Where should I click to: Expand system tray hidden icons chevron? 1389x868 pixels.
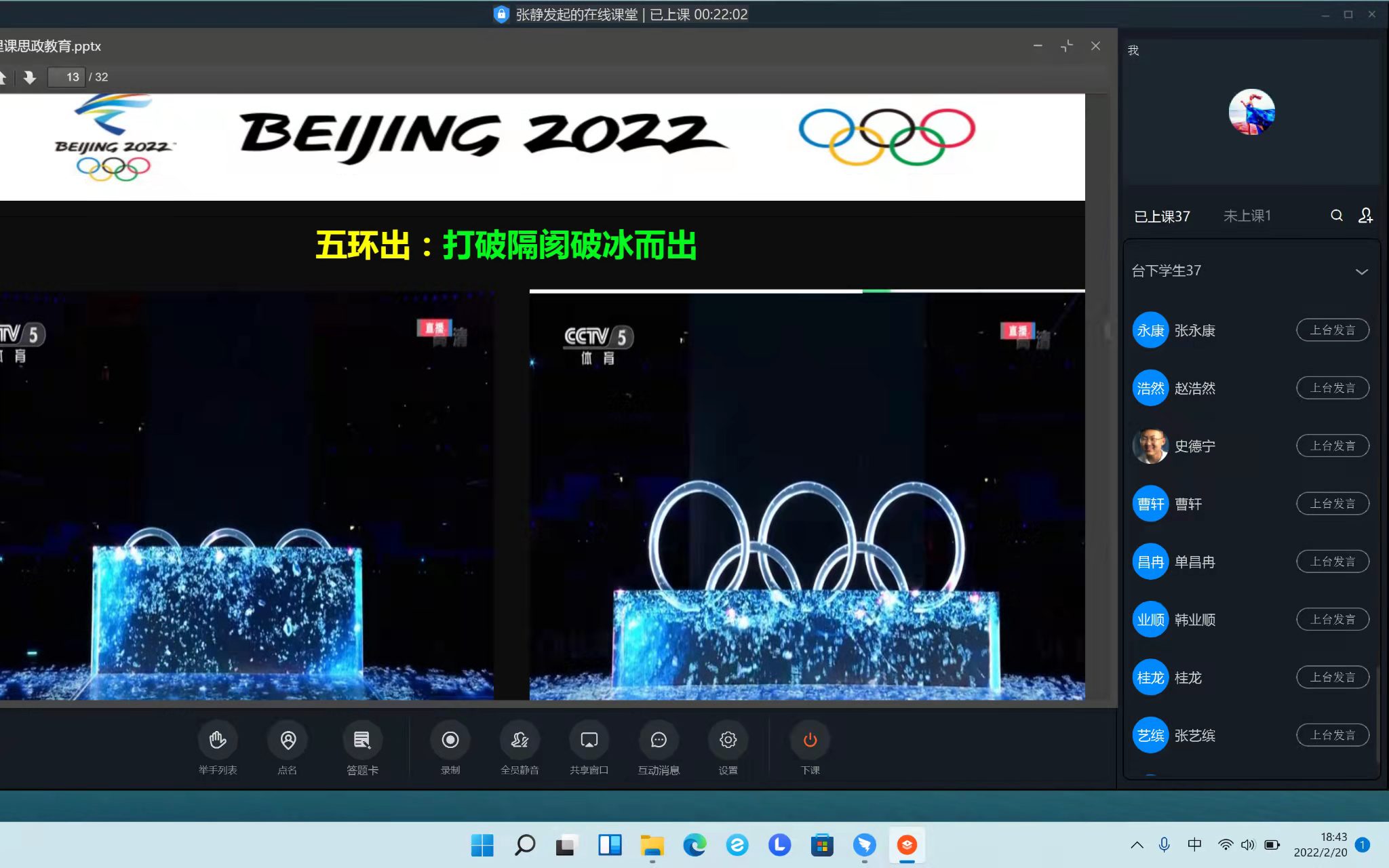click(x=1137, y=845)
